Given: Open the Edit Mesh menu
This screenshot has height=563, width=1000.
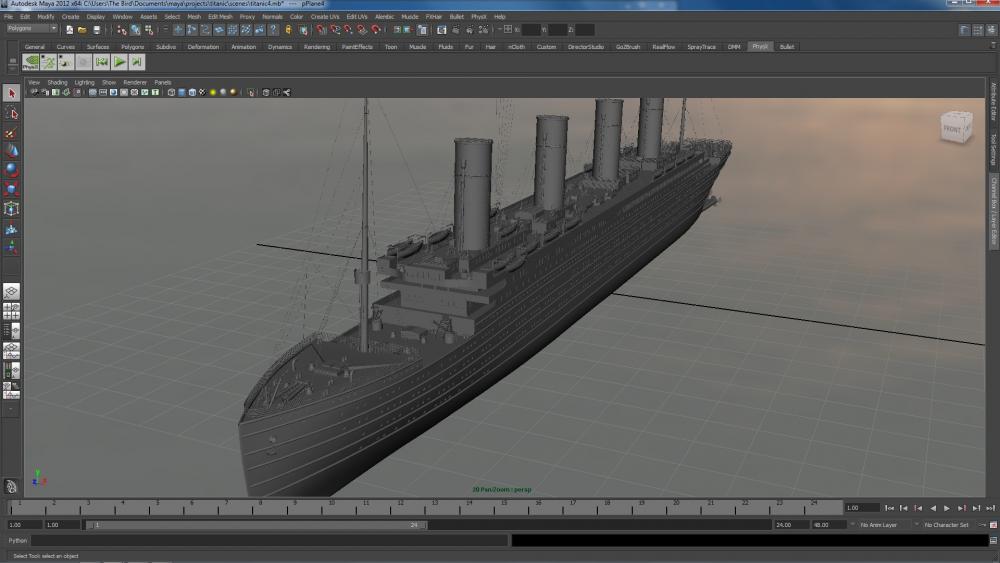Looking at the screenshot, I should coord(221,17).
